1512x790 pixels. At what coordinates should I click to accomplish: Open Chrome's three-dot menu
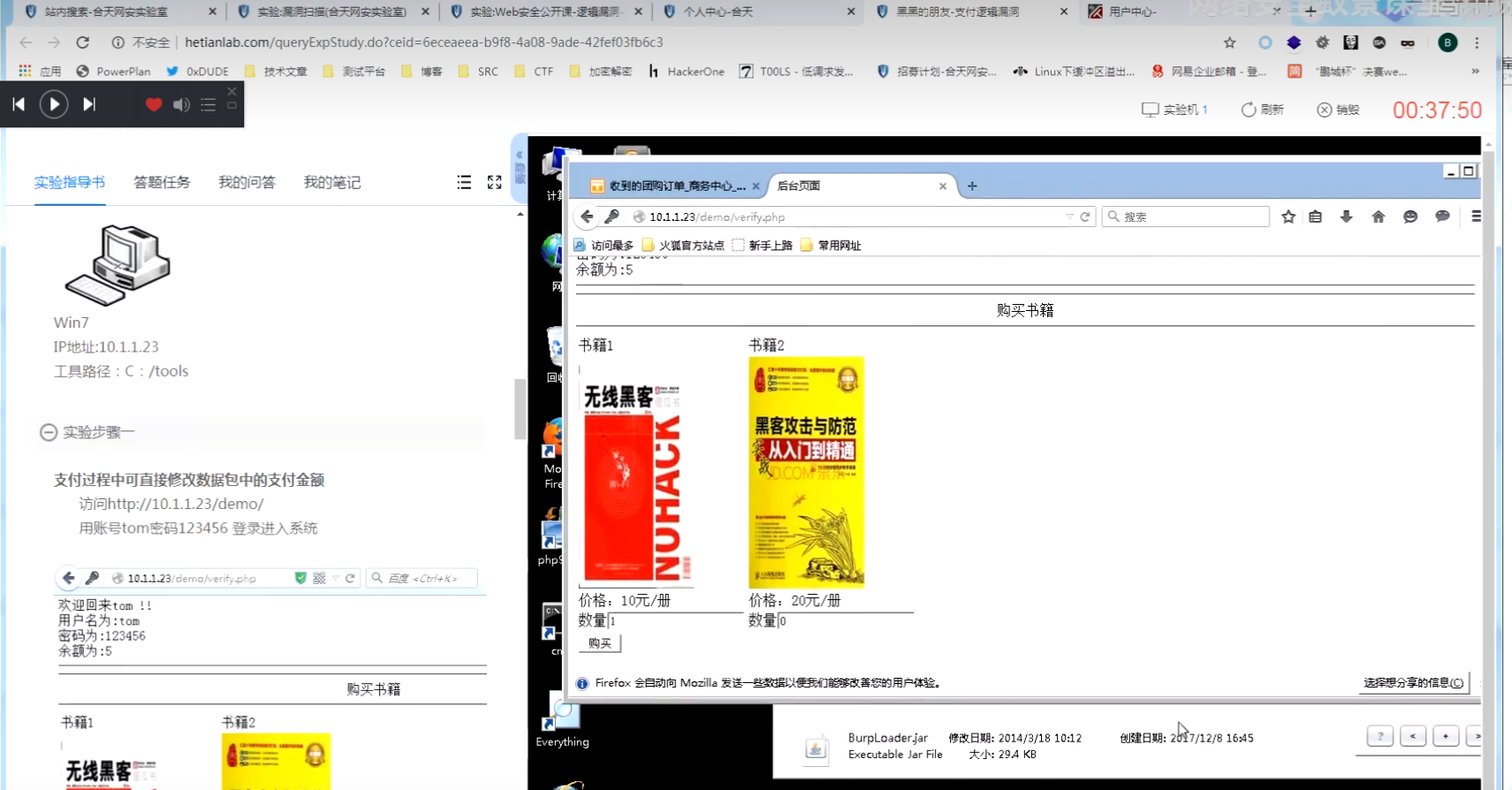click(x=1477, y=42)
